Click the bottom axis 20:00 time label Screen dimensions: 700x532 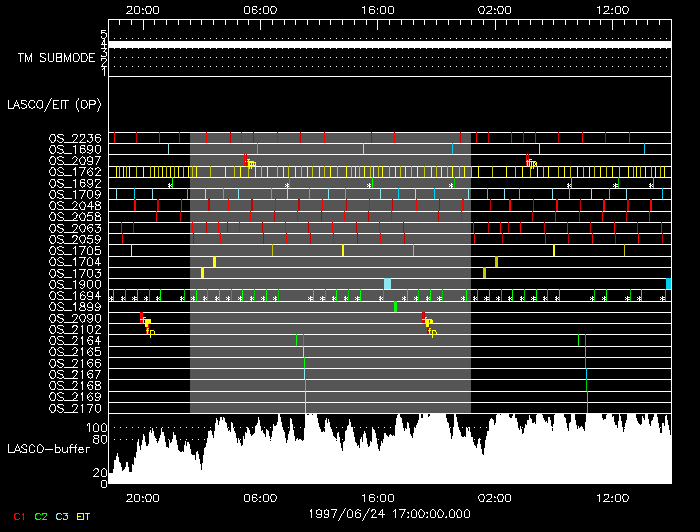tap(143, 497)
